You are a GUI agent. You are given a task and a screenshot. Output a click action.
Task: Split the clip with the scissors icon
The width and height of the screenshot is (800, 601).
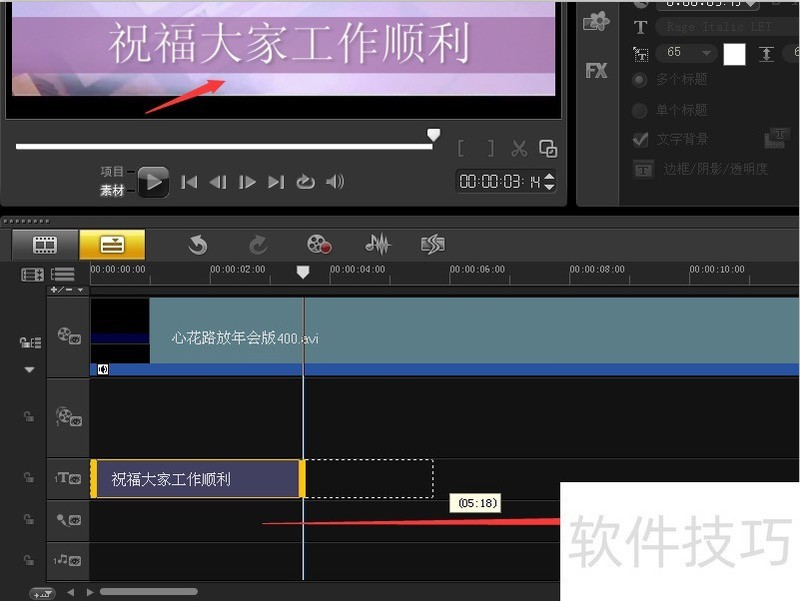pos(519,149)
